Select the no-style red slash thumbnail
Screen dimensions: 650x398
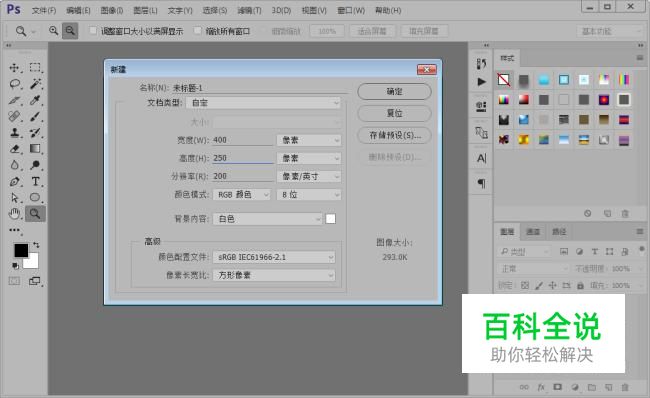point(504,80)
